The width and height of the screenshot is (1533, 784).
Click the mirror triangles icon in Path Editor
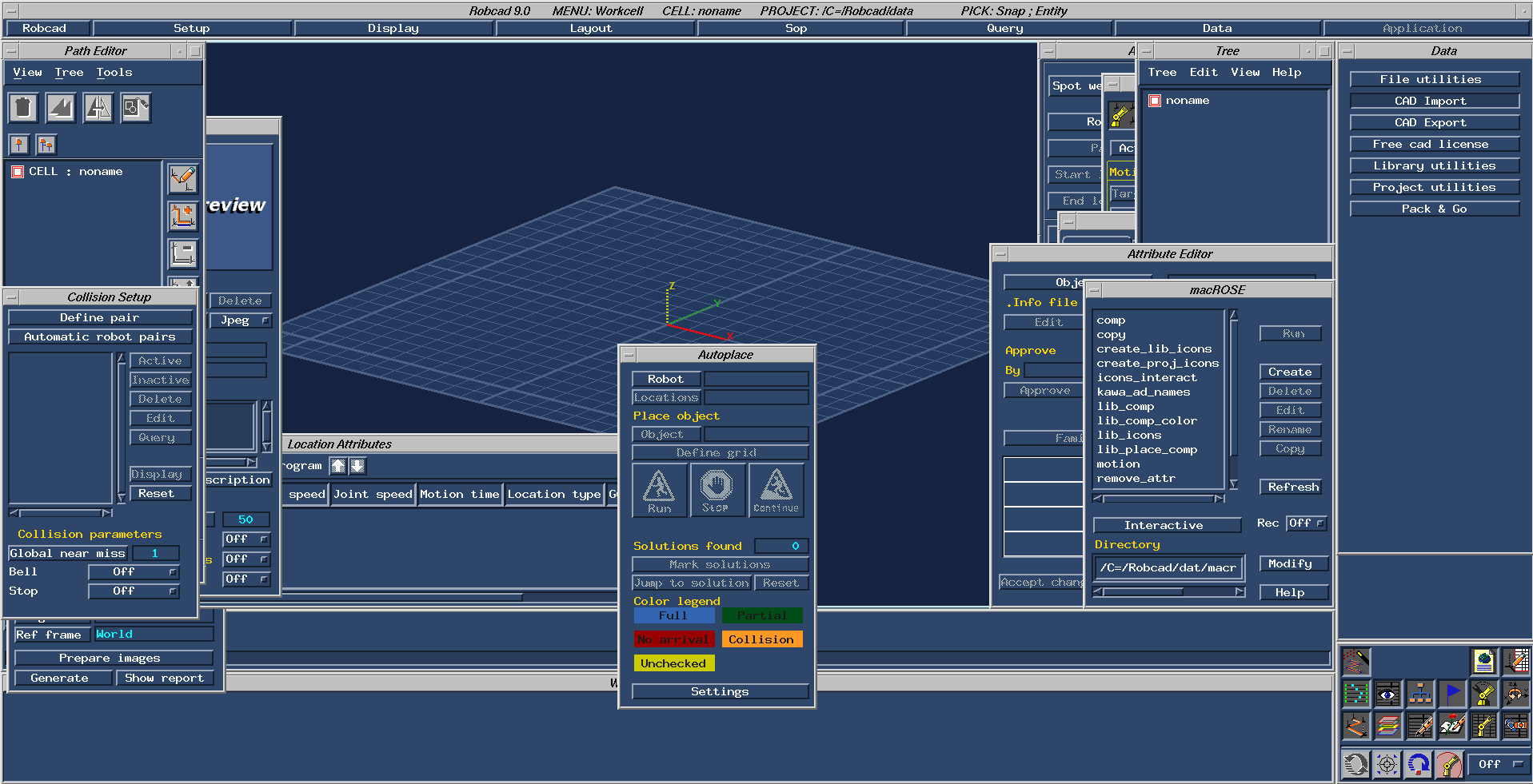point(98,107)
